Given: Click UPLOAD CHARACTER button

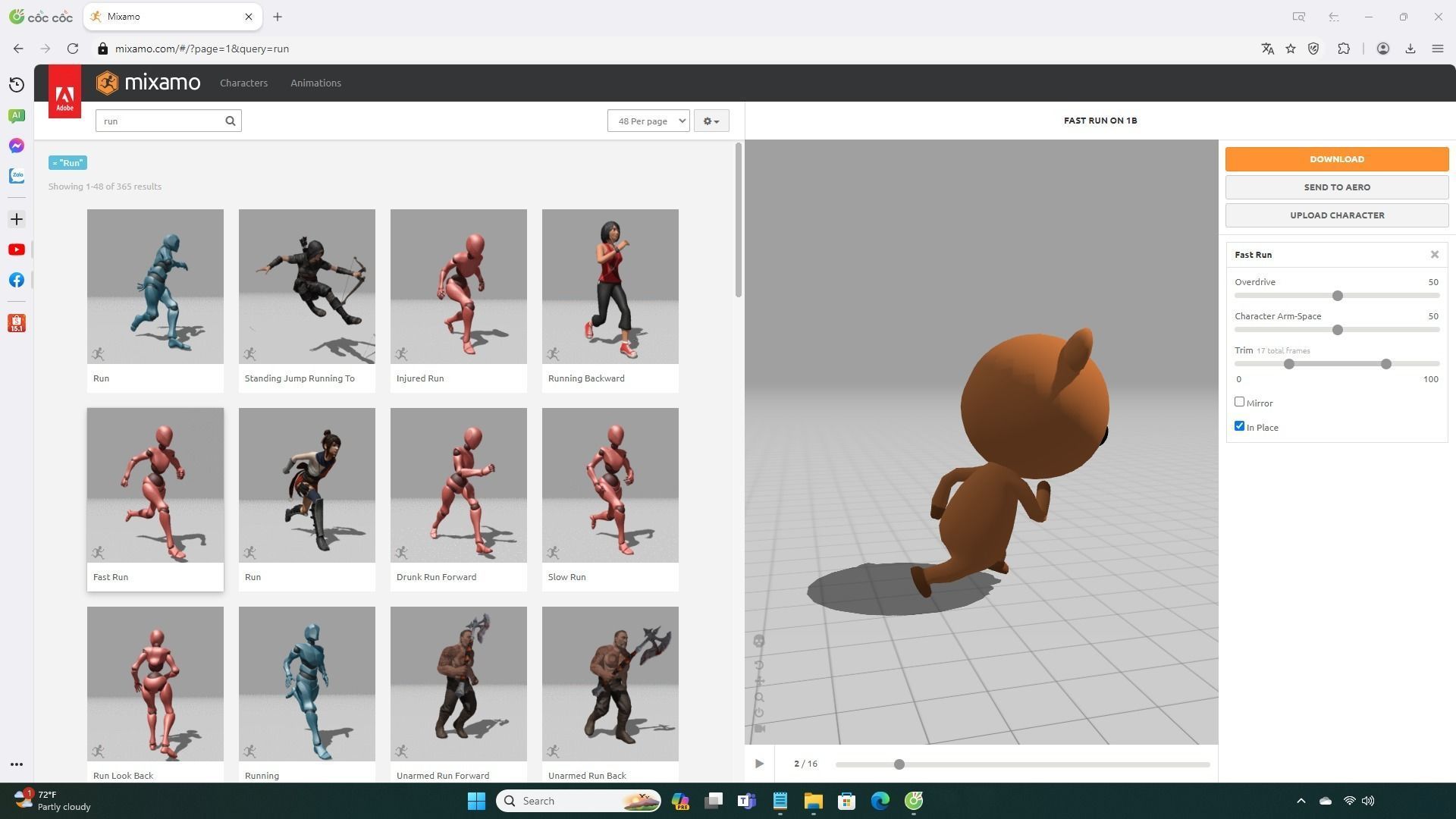Looking at the screenshot, I should point(1337,215).
